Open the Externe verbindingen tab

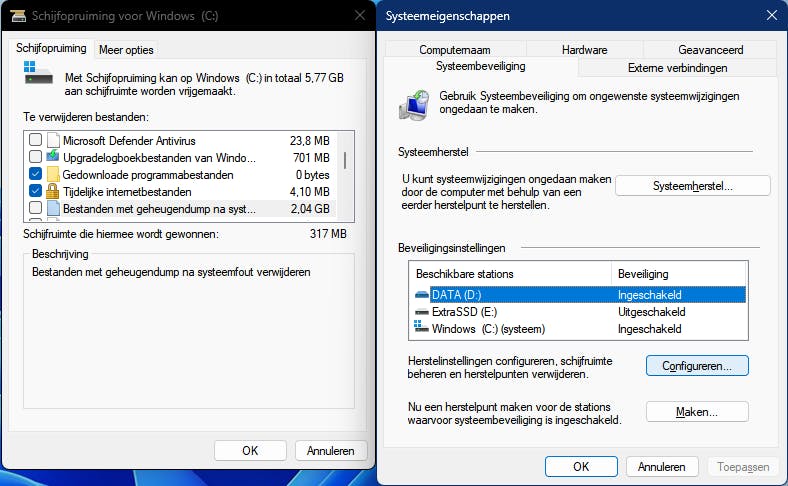[677, 68]
